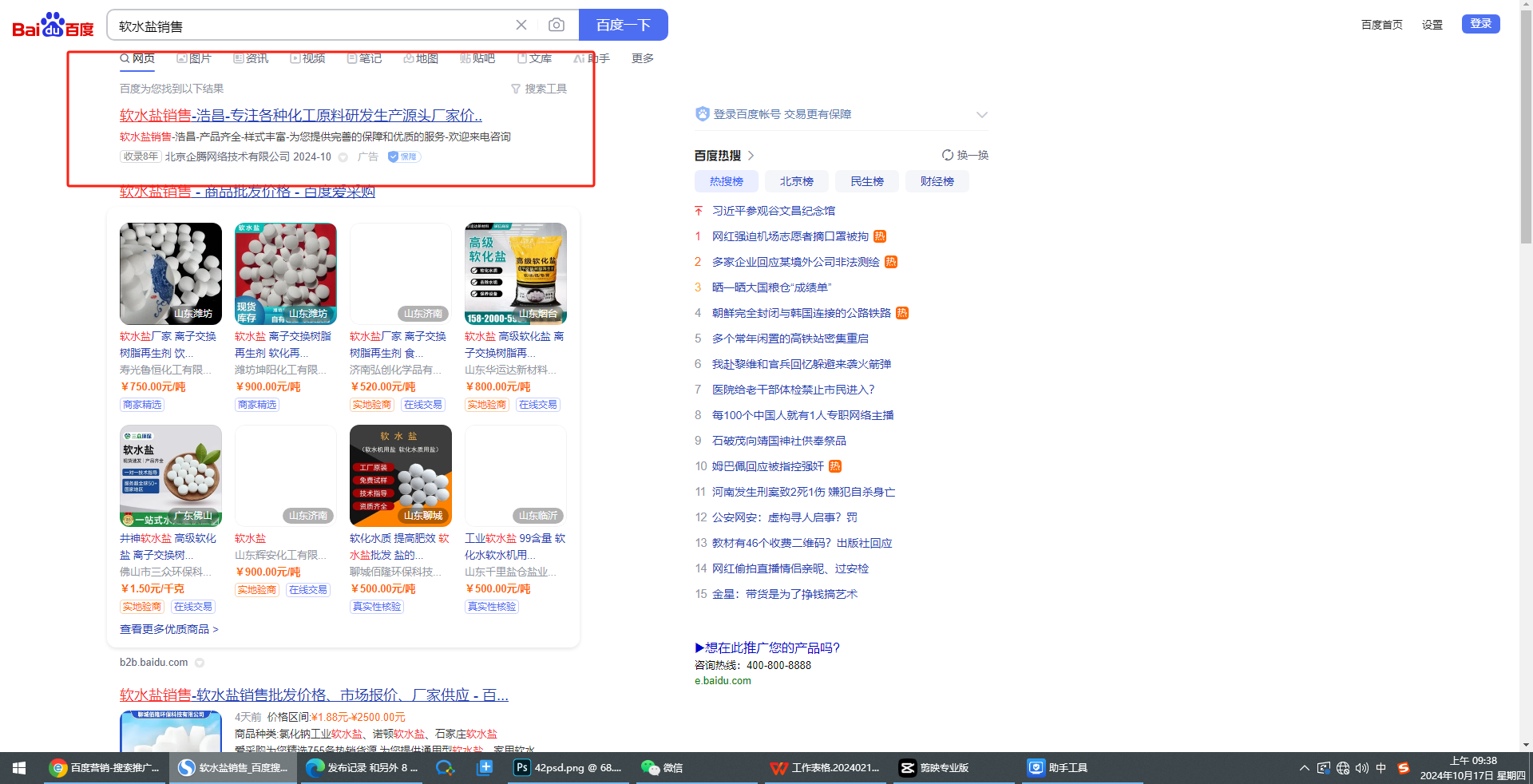Open the WPS 工作表格 taskbar item
Screen dimensions: 1533x784
pyautogui.click(x=825, y=768)
